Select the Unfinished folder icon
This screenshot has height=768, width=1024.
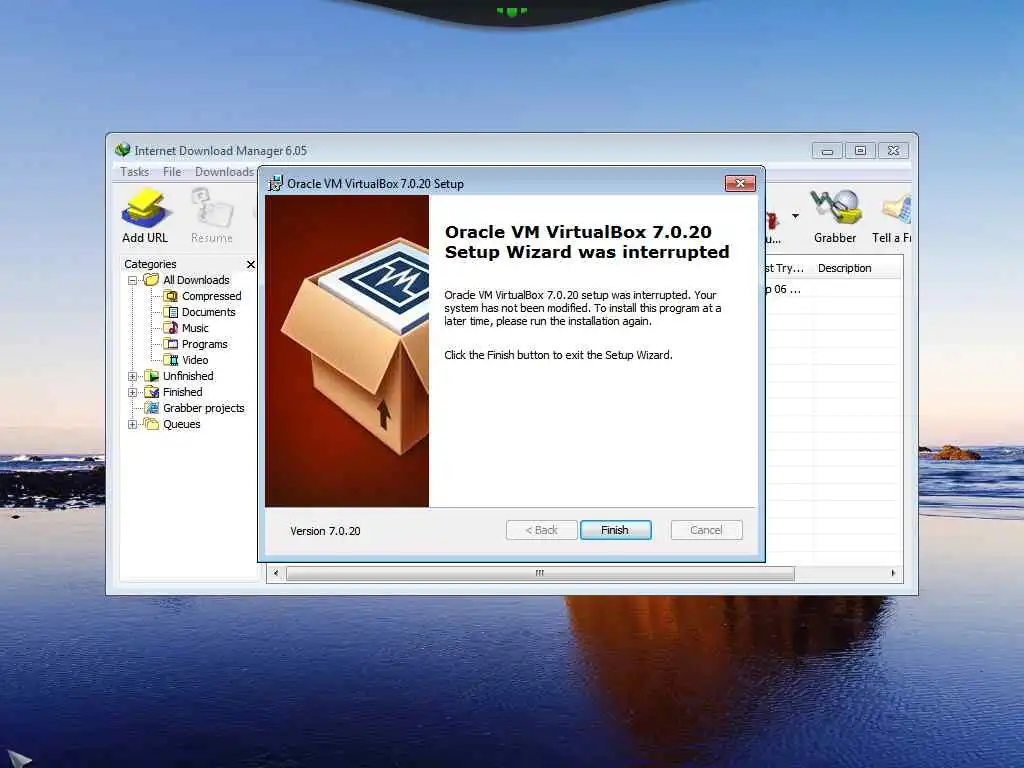click(x=152, y=376)
